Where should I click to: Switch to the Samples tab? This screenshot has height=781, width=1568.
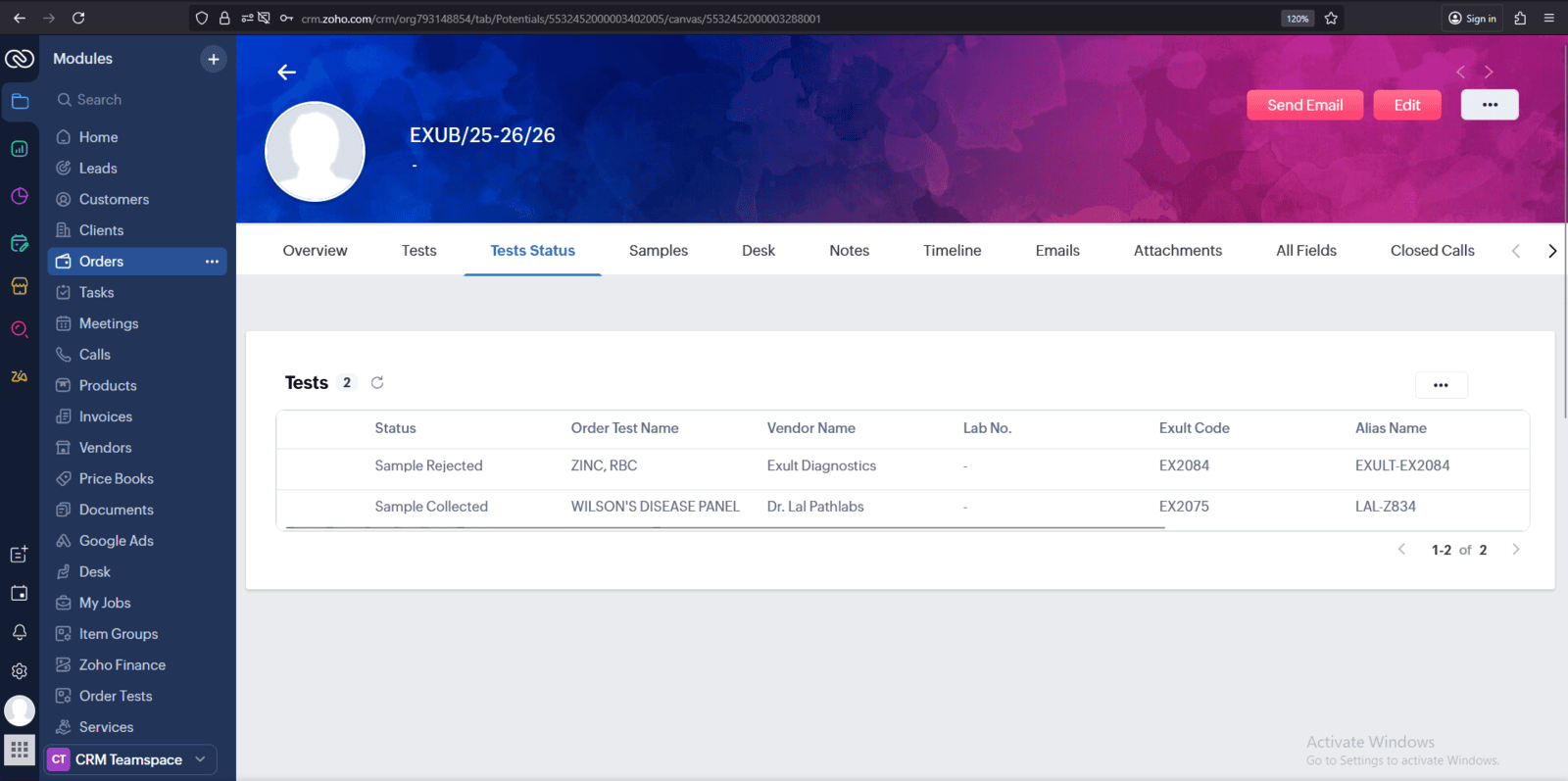click(658, 251)
